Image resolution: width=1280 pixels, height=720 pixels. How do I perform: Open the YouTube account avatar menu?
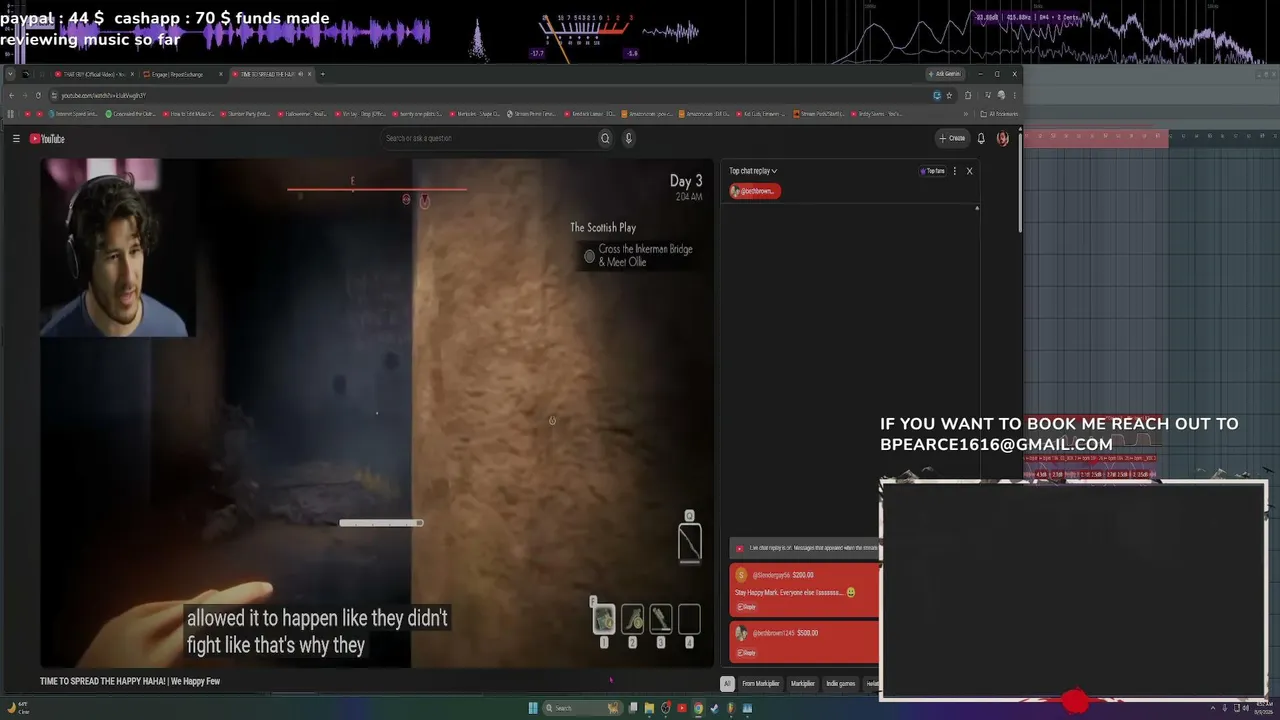tap(1002, 138)
